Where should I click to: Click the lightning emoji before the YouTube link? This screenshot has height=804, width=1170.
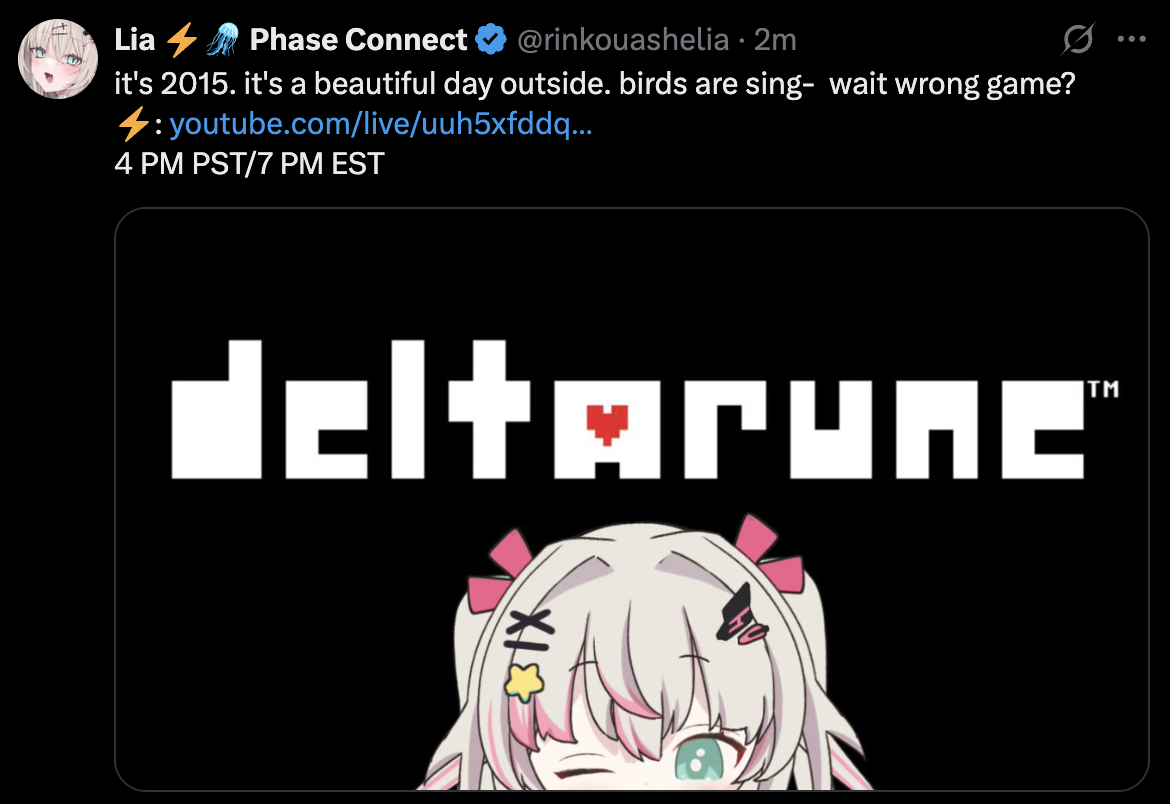(134, 124)
